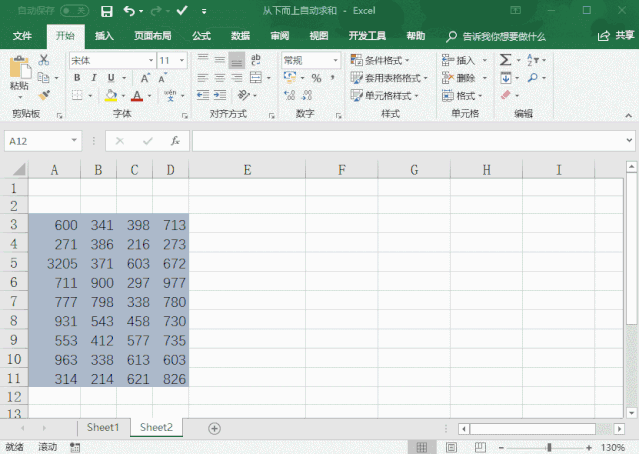Switch to Sheet1 tab

tap(102, 427)
